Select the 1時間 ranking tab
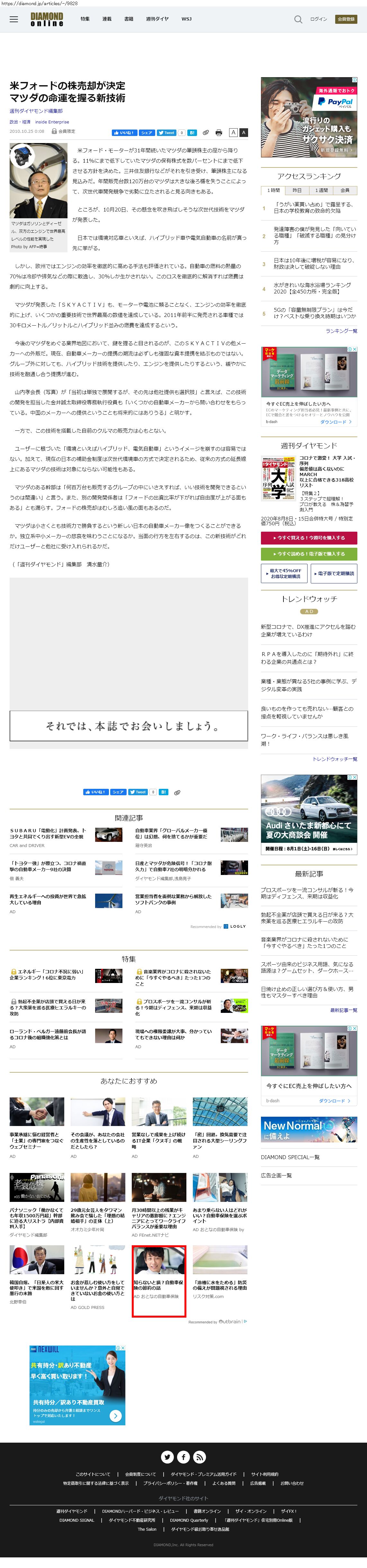The width and height of the screenshot is (367, 1568). (273, 191)
